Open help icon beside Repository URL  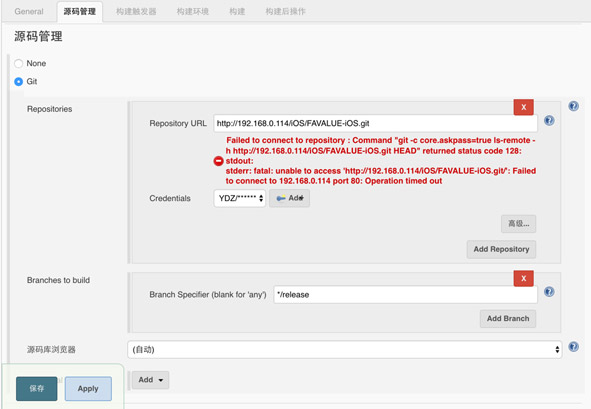tap(549, 120)
